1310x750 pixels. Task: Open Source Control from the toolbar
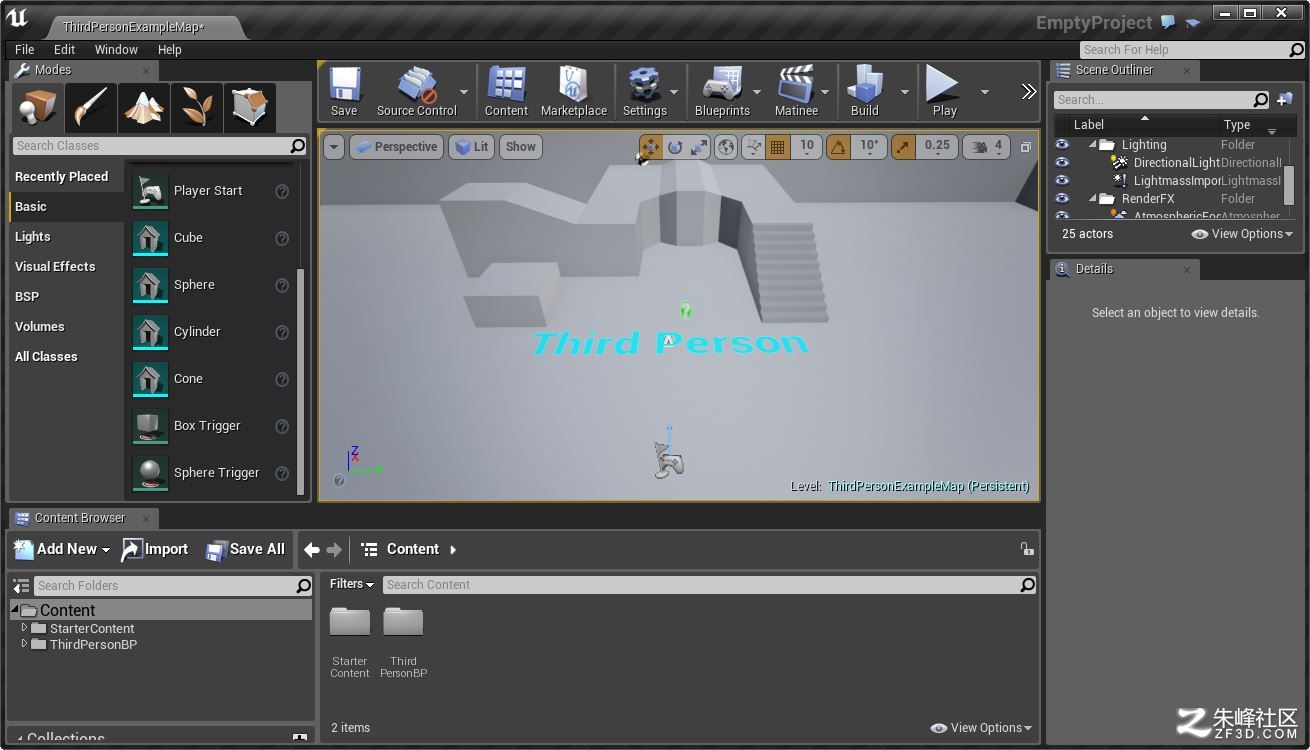pyautogui.click(x=416, y=92)
